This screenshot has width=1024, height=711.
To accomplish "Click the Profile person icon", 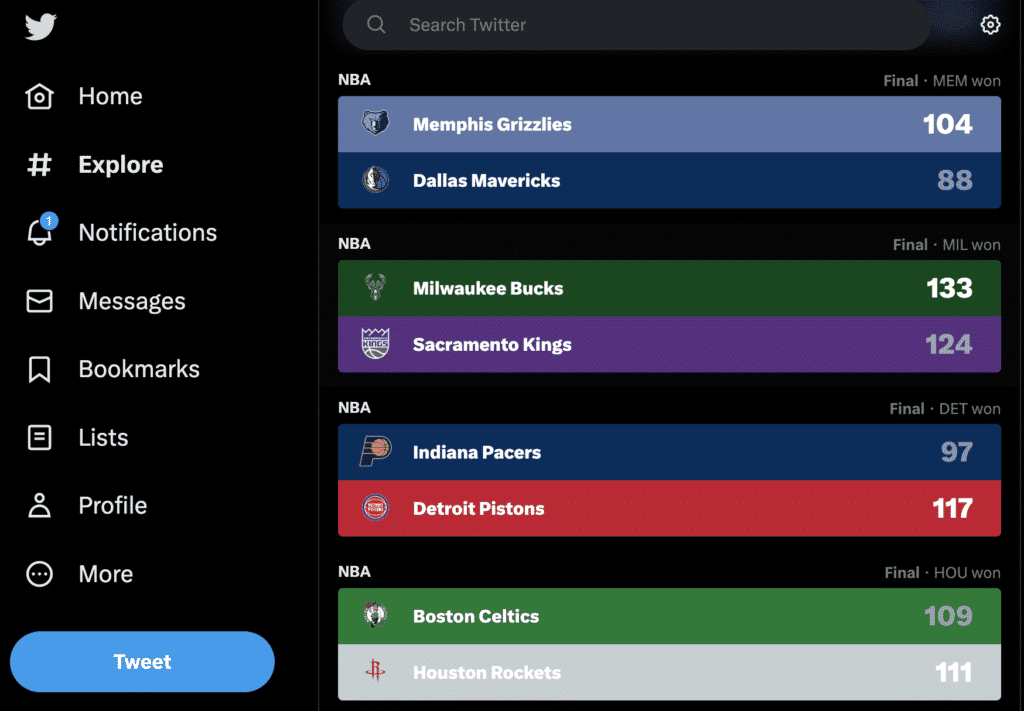I will click(x=39, y=505).
